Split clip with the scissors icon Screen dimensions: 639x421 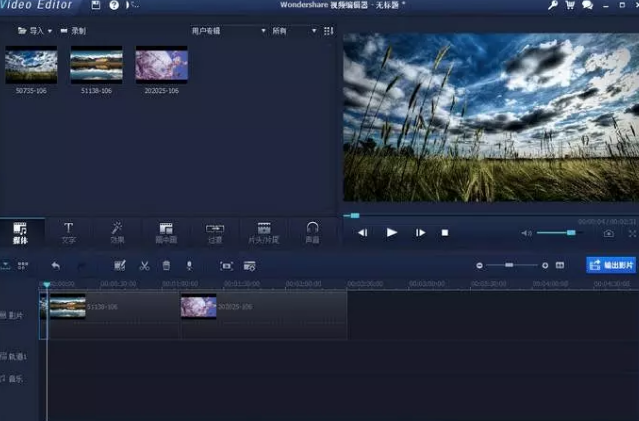pyautogui.click(x=144, y=266)
